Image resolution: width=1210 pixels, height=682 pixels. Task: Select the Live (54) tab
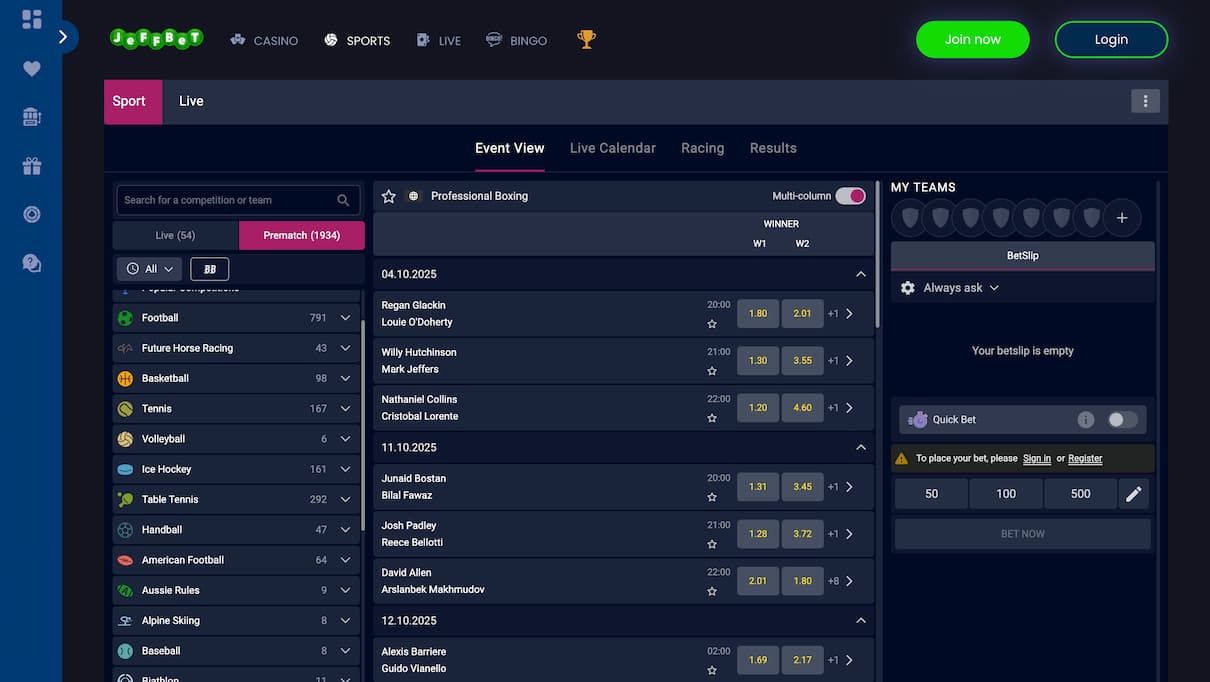coord(175,236)
